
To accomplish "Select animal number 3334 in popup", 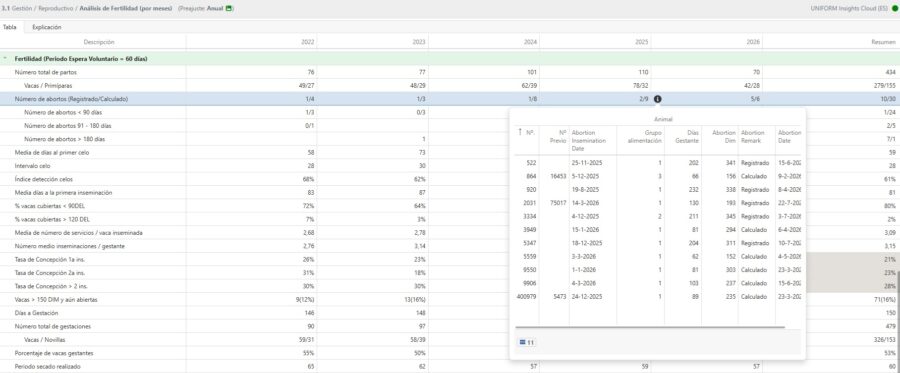I will (x=529, y=216).
